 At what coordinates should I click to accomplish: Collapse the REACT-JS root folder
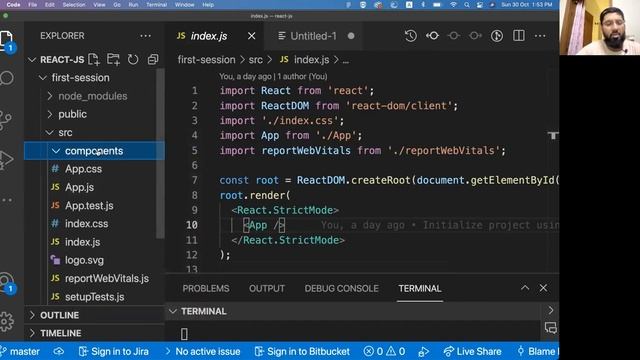(x=32, y=60)
